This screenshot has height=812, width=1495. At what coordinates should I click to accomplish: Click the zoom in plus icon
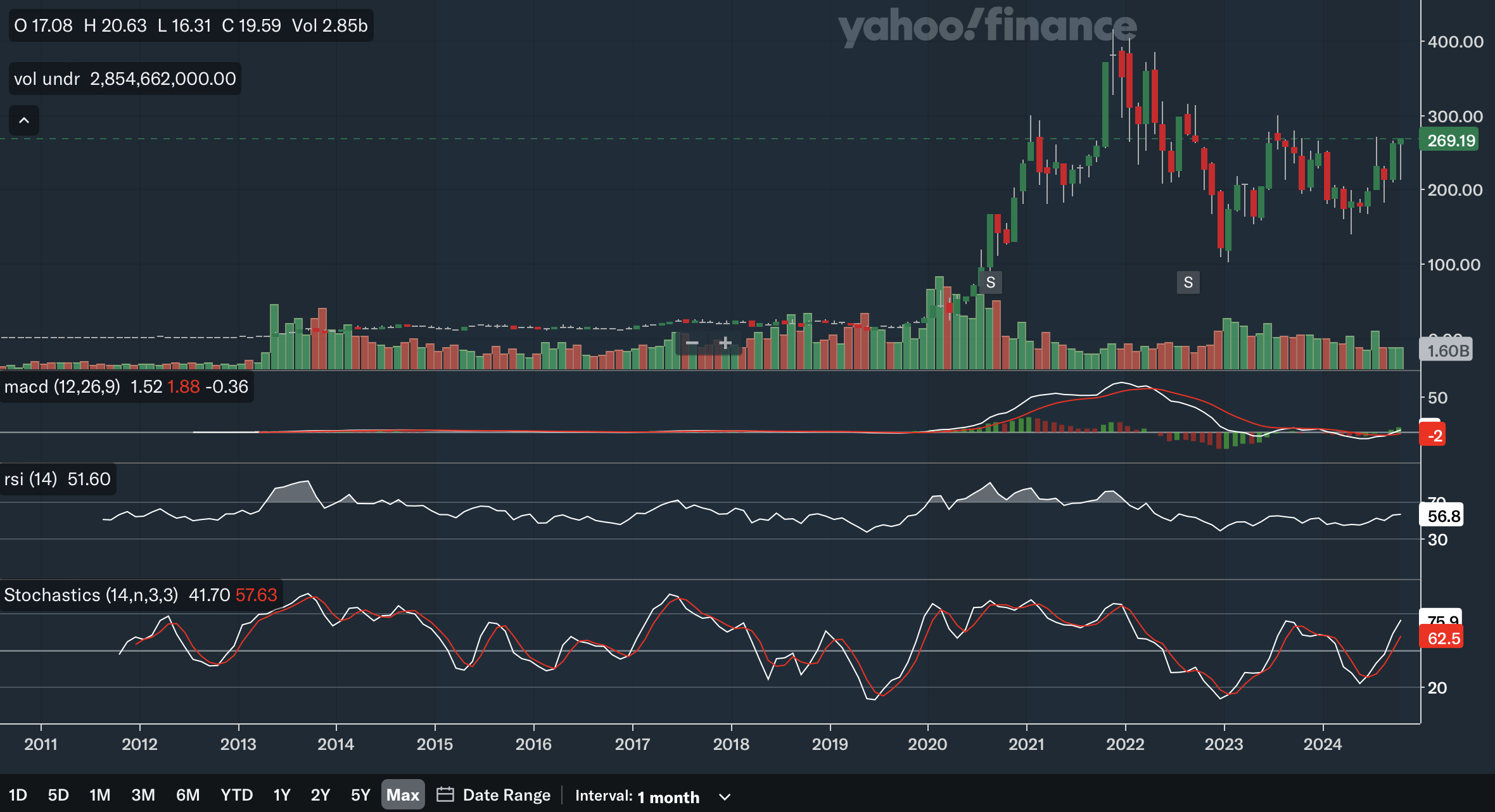click(x=725, y=343)
